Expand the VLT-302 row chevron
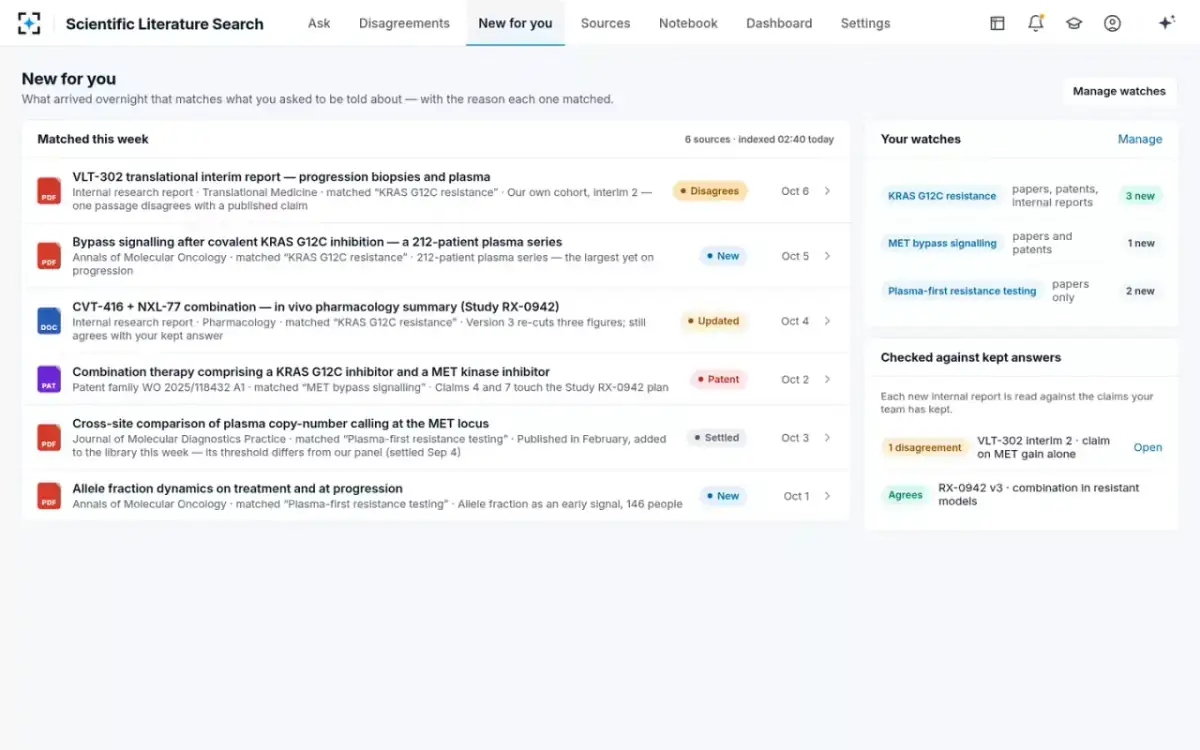1200x750 pixels. pyautogui.click(x=827, y=191)
